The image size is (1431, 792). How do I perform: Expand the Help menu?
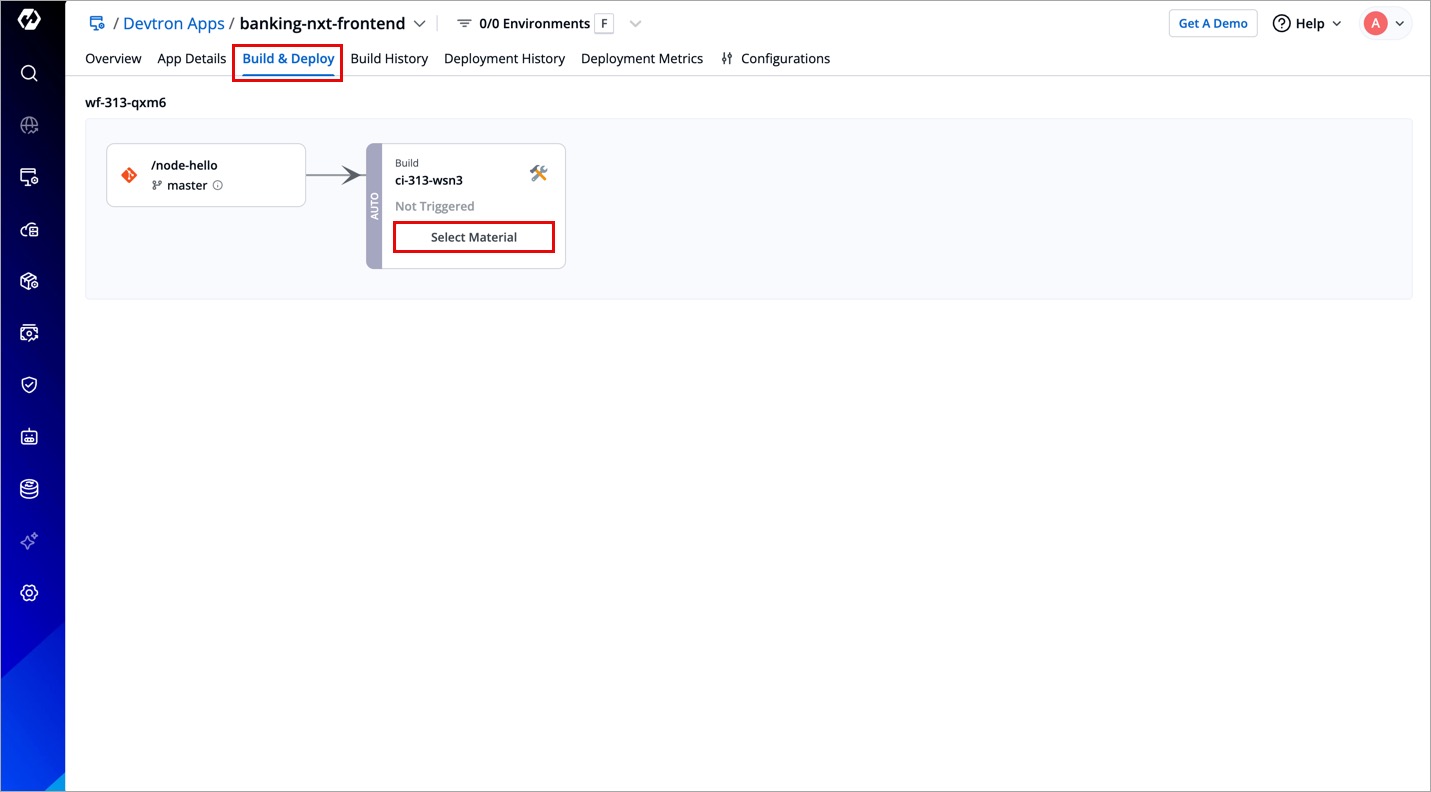tap(1307, 24)
